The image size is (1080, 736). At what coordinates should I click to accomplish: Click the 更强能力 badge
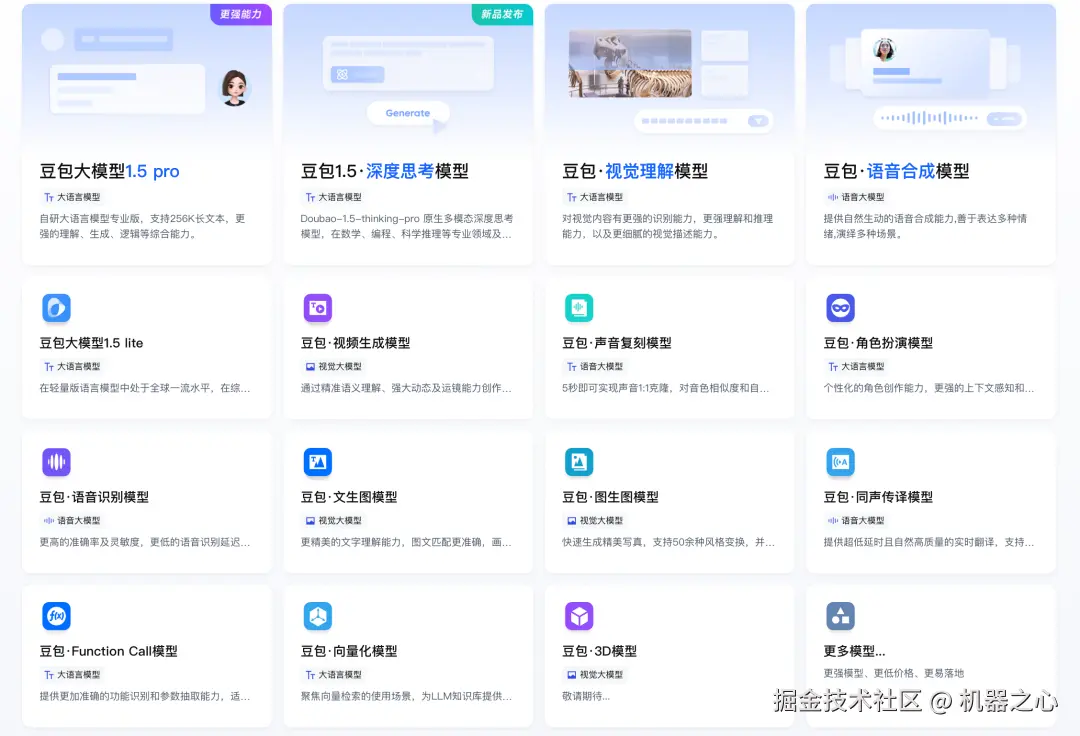click(240, 14)
